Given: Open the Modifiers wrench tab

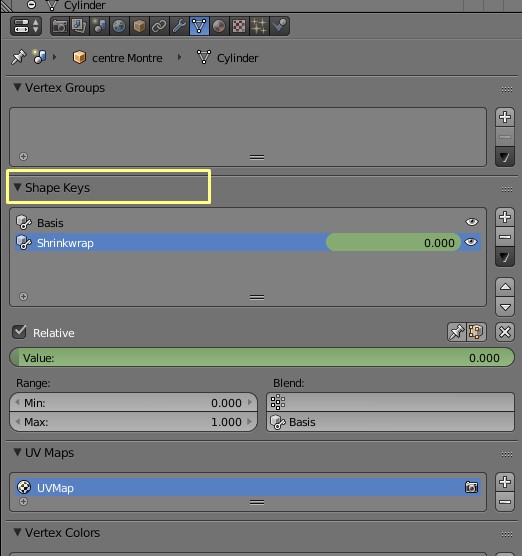Looking at the screenshot, I should 179,26.
